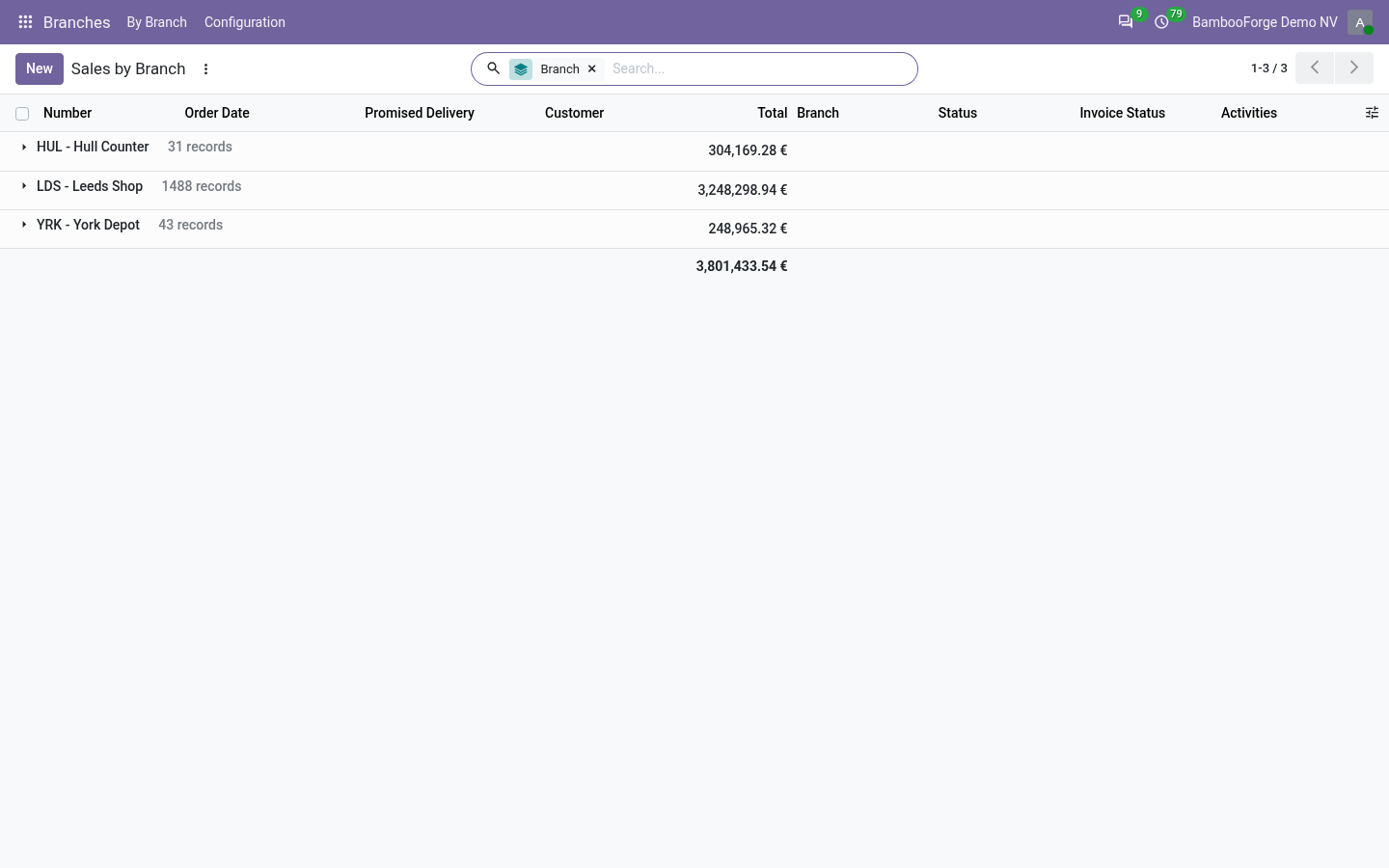Expand the LDS - Leeds Shop group
Viewport: 1389px width, 868px height.
(24, 186)
